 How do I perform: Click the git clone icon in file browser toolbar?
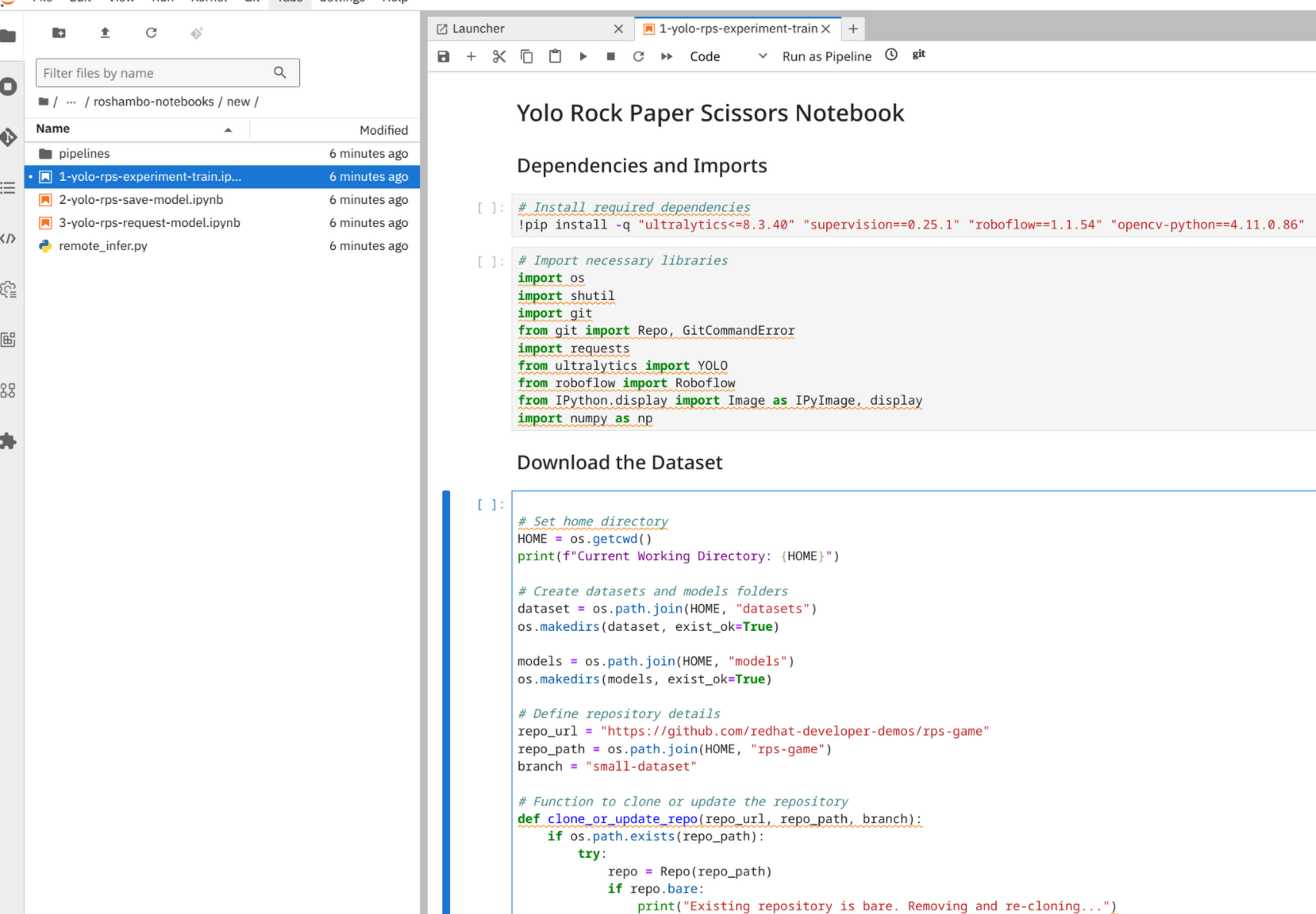coord(197,32)
